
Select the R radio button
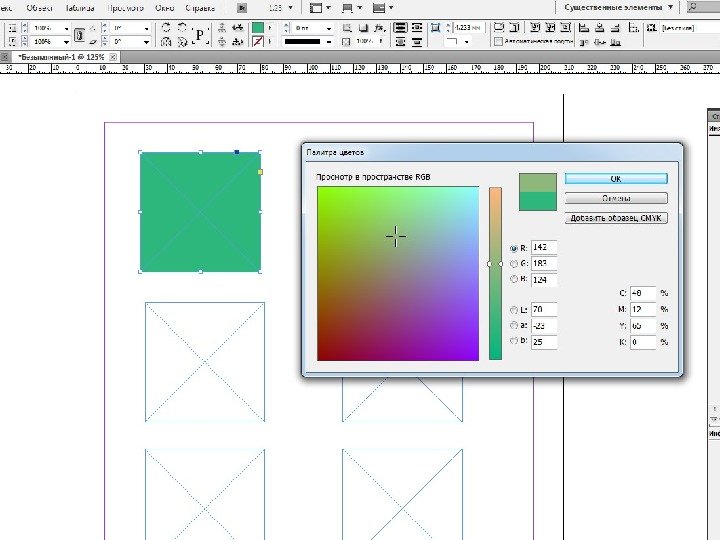click(514, 248)
